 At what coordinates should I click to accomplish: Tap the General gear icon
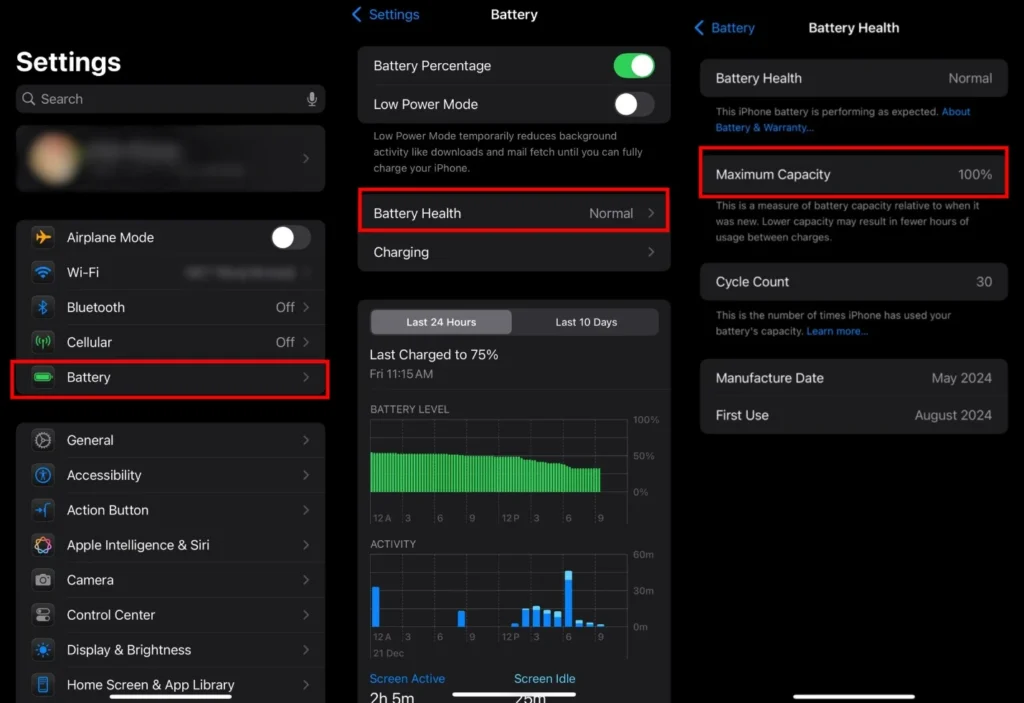[x=43, y=440]
